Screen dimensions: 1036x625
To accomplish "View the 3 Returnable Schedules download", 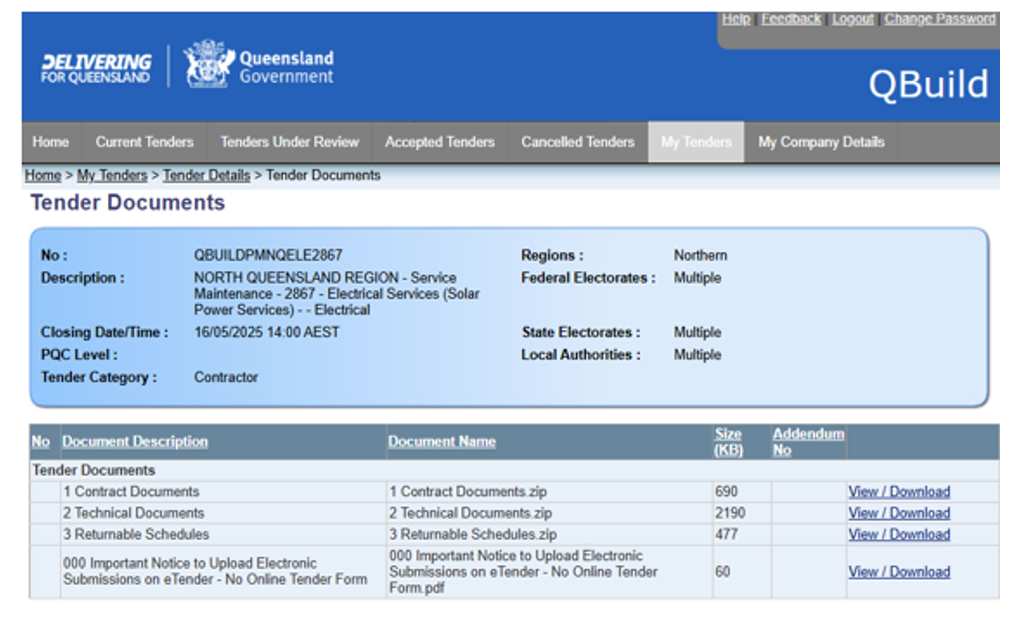I will 898,534.
